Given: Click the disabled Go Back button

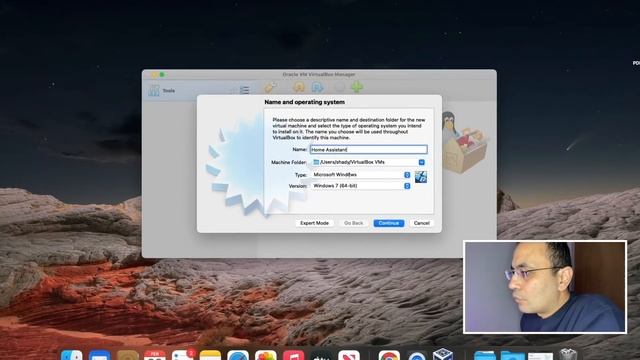Looking at the screenshot, I should point(353,223).
